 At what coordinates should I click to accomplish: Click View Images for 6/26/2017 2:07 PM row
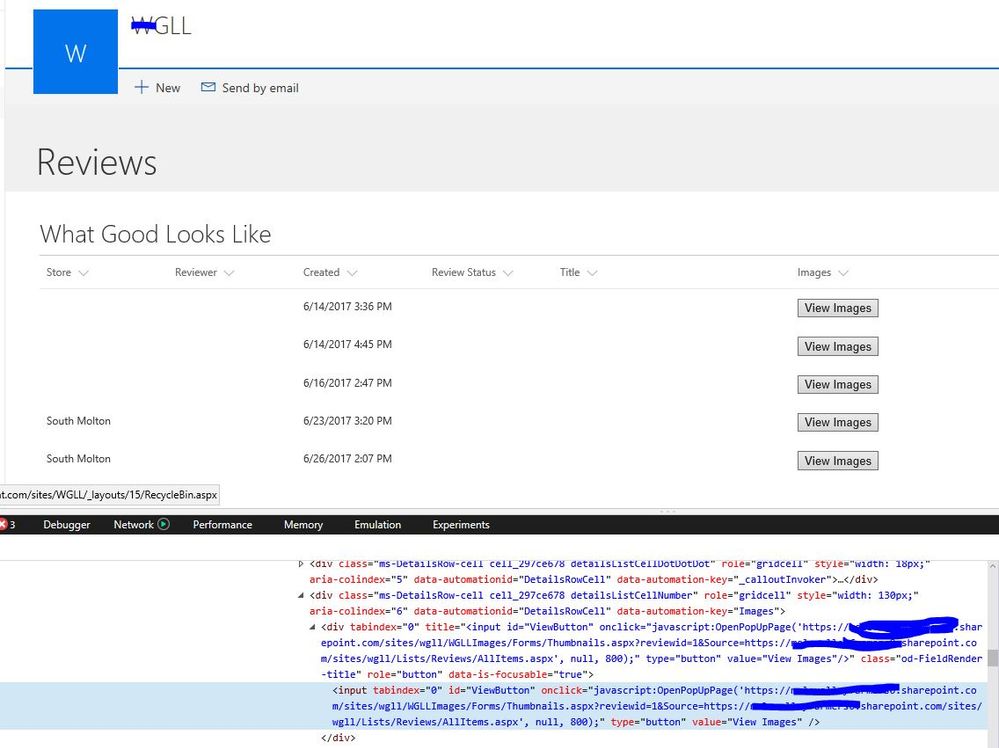[838, 461]
